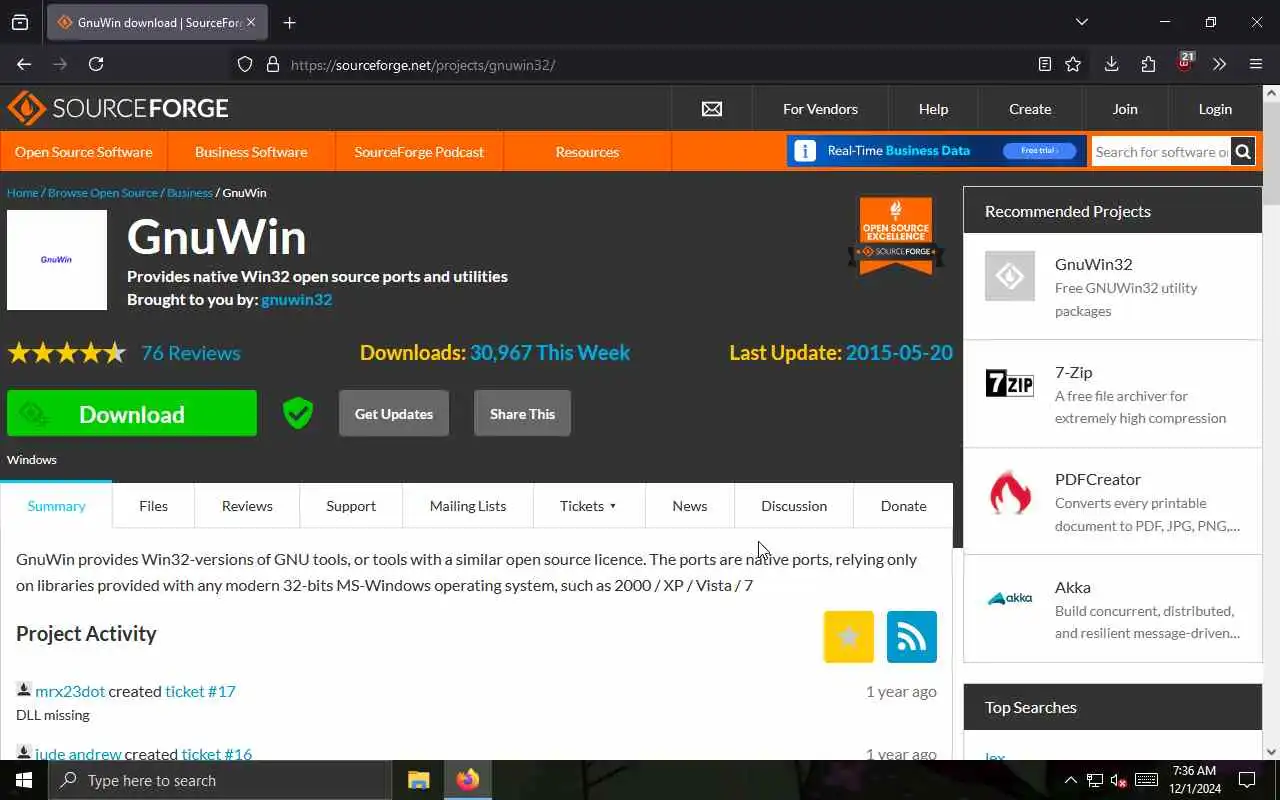Viewport: 1280px width, 800px height.
Task: Click the Help link
Action: pos(933,109)
